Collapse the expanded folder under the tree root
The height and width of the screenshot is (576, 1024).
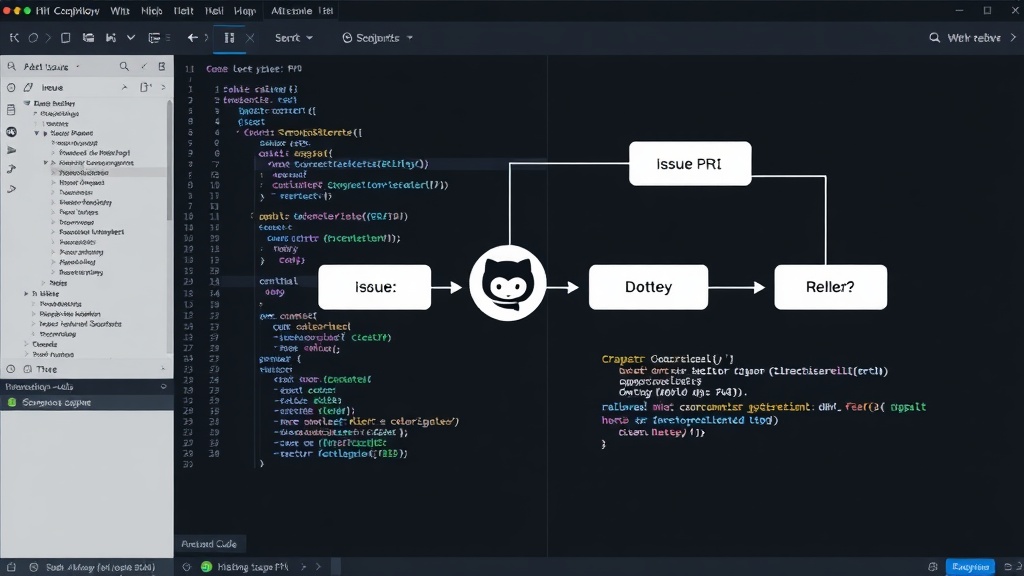point(37,133)
